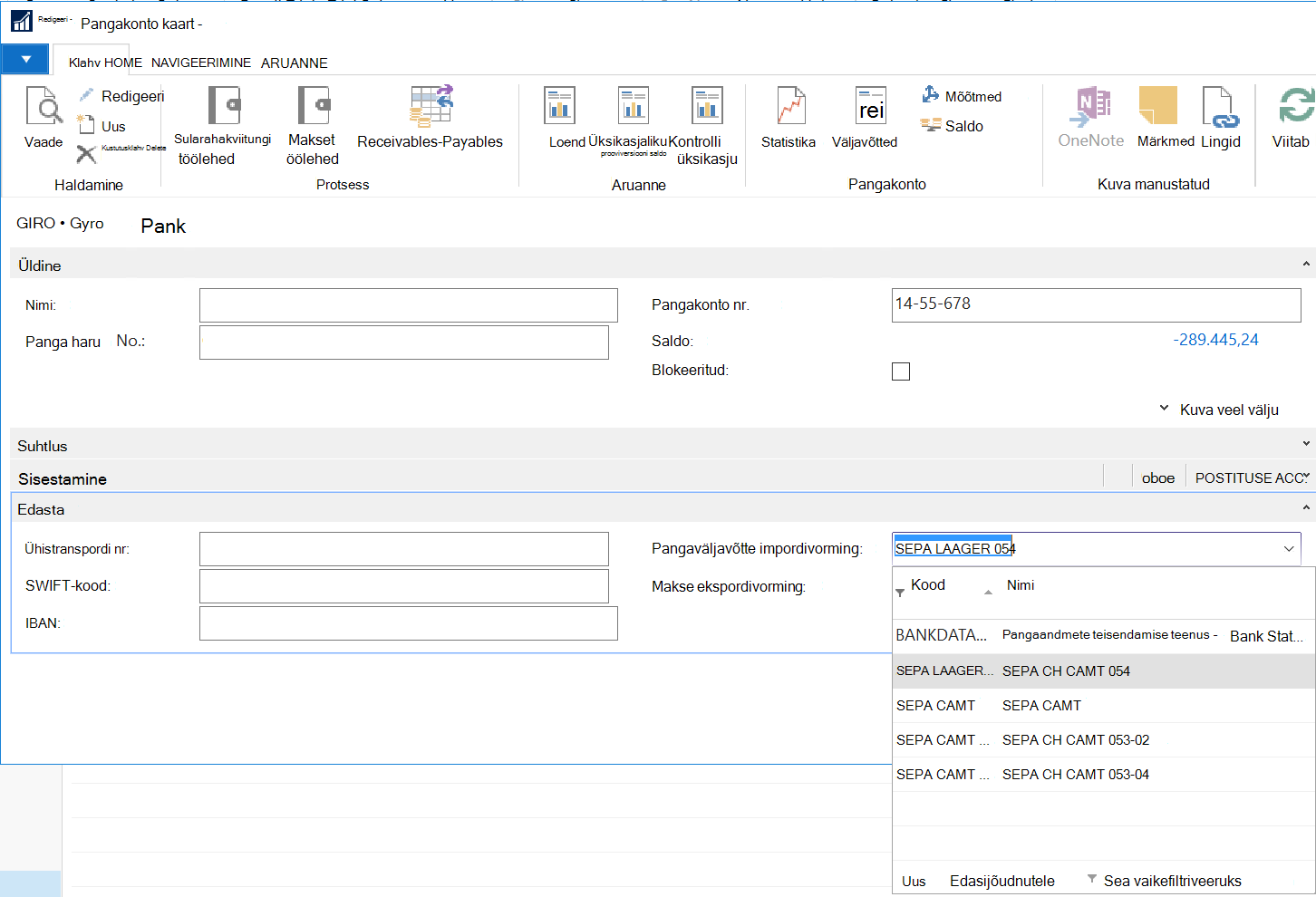The height and width of the screenshot is (897, 1316).
Task: Switch to the NAVIGEERIMINE tab
Action: pos(201,63)
